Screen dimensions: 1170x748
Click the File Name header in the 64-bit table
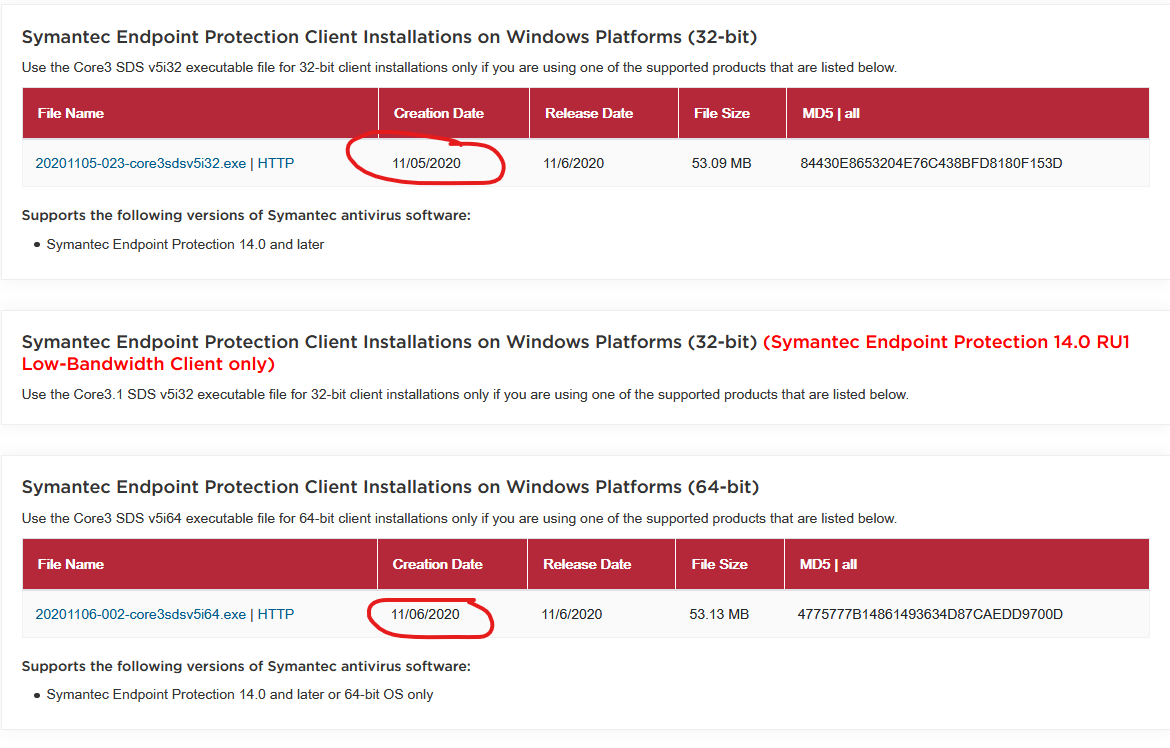click(70, 564)
